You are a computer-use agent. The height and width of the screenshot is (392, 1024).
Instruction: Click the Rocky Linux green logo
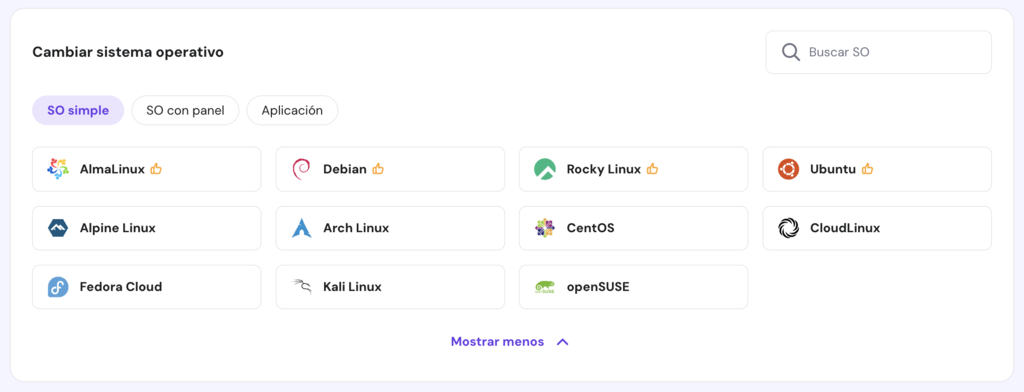545,169
